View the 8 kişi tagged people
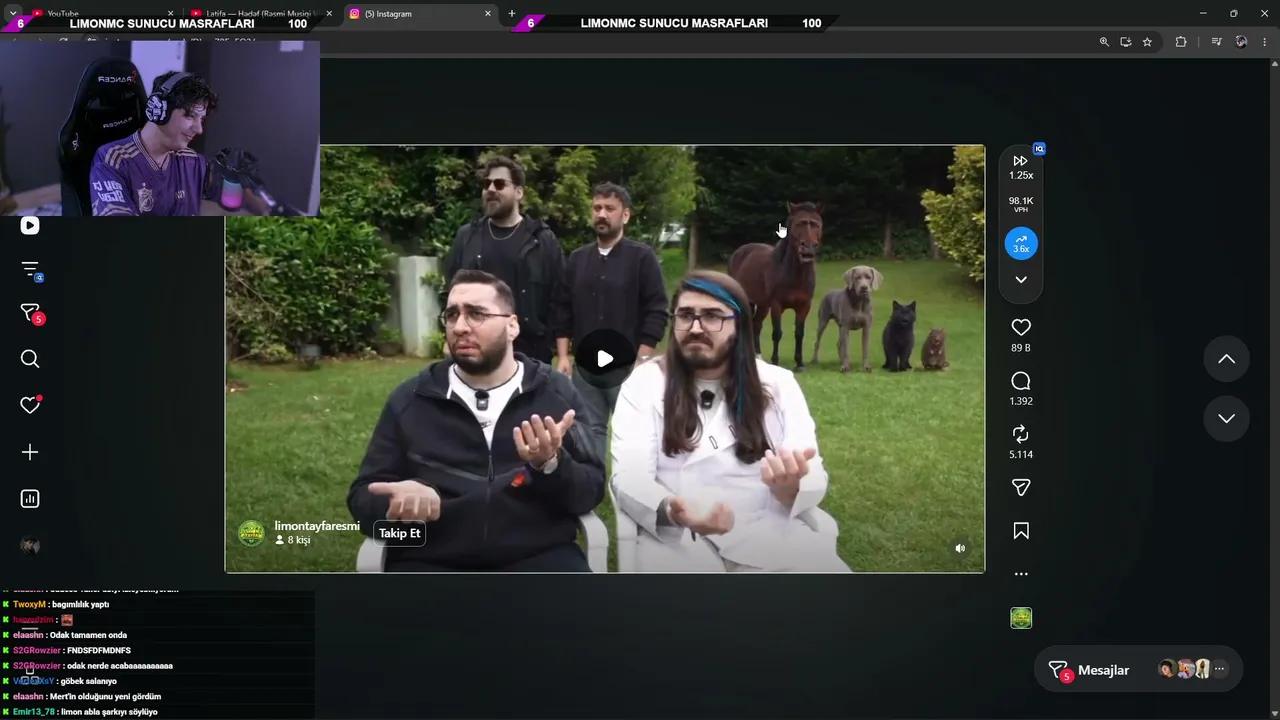This screenshot has width=1280, height=720. (x=293, y=540)
